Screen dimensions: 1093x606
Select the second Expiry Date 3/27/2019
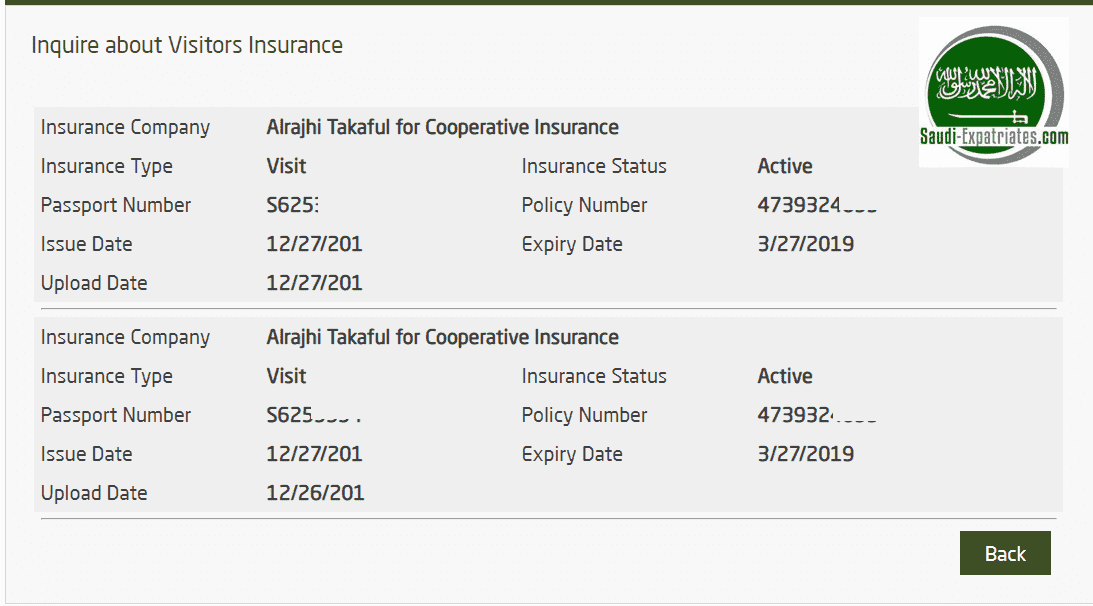[806, 454]
